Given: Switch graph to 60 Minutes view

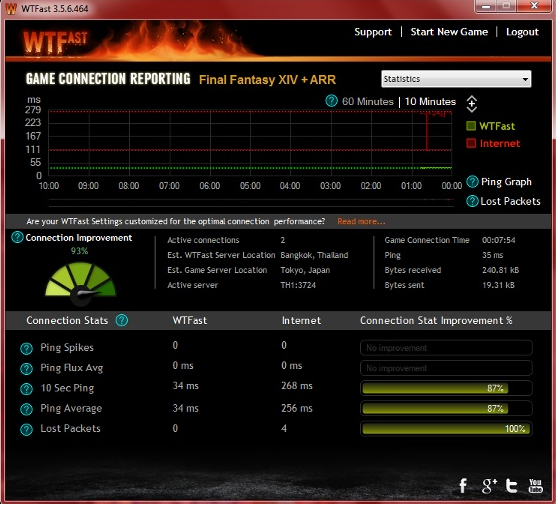Looking at the screenshot, I should (368, 101).
